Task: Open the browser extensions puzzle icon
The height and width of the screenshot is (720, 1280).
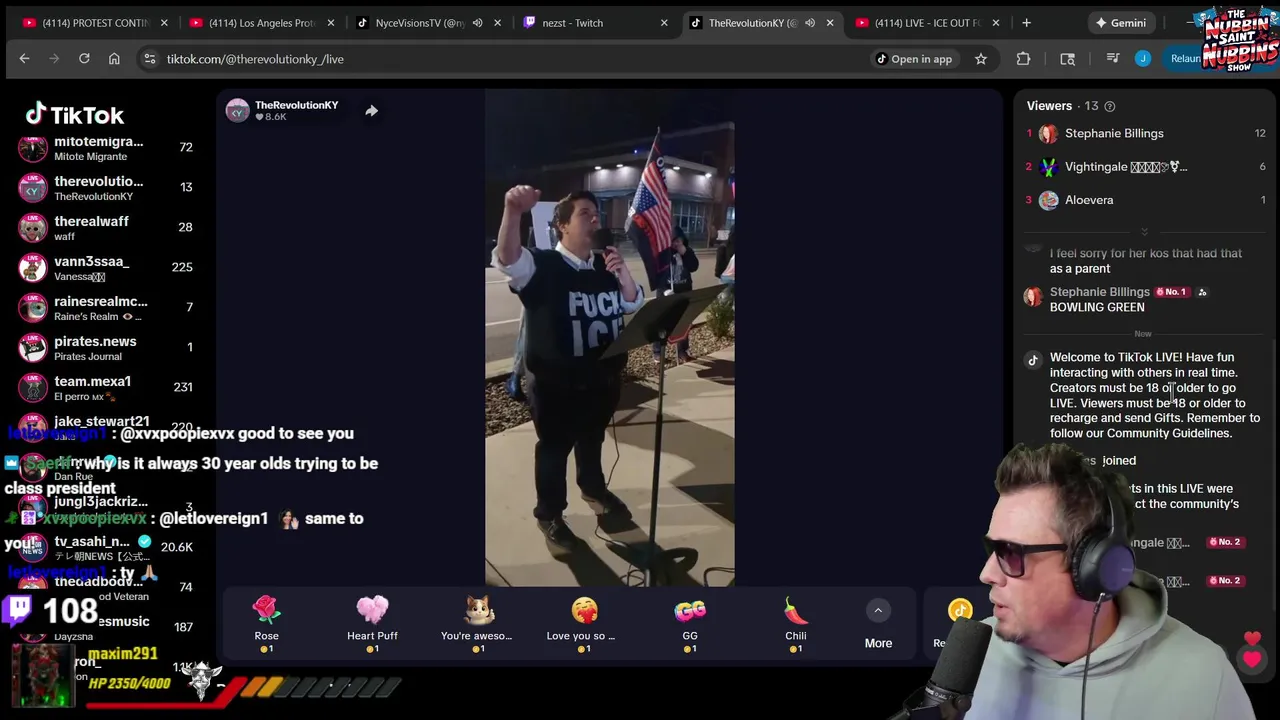Action: pos(1023,59)
